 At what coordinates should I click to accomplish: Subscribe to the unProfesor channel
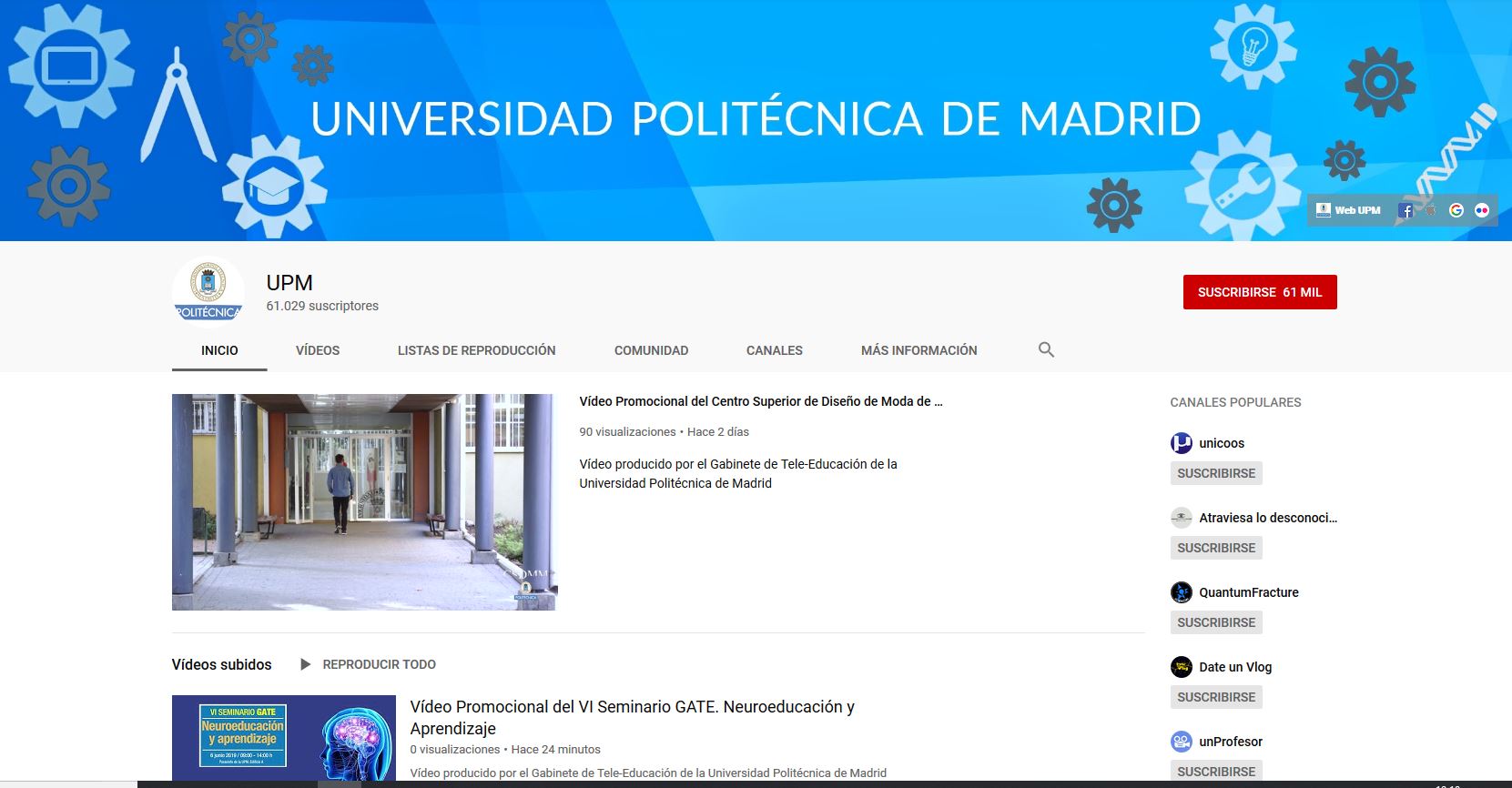[x=1216, y=771]
